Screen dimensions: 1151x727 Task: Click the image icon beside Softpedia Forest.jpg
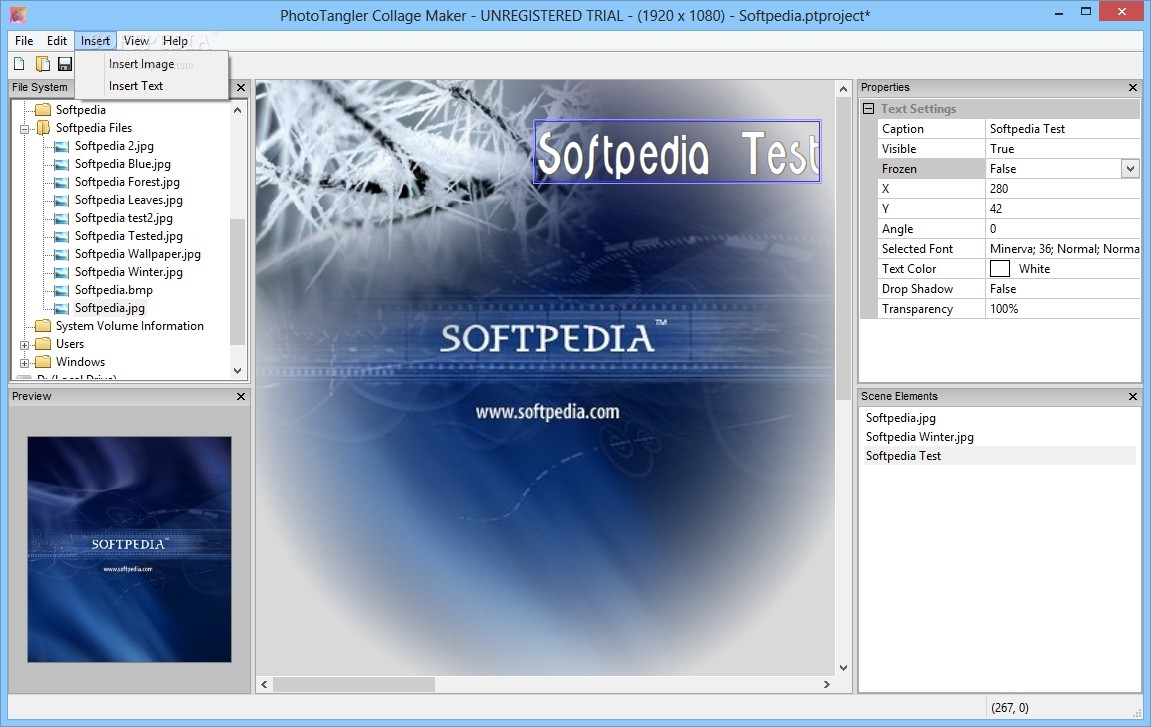[62, 182]
